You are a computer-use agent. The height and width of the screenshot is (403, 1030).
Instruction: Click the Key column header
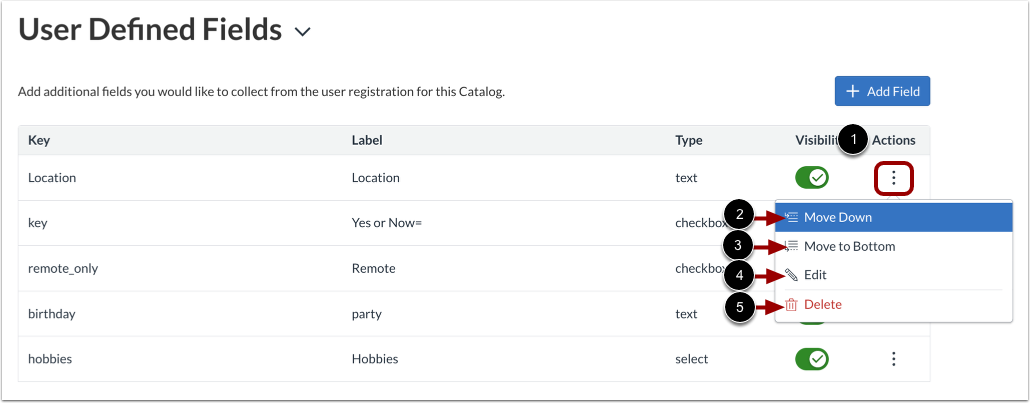[x=39, y=141]
